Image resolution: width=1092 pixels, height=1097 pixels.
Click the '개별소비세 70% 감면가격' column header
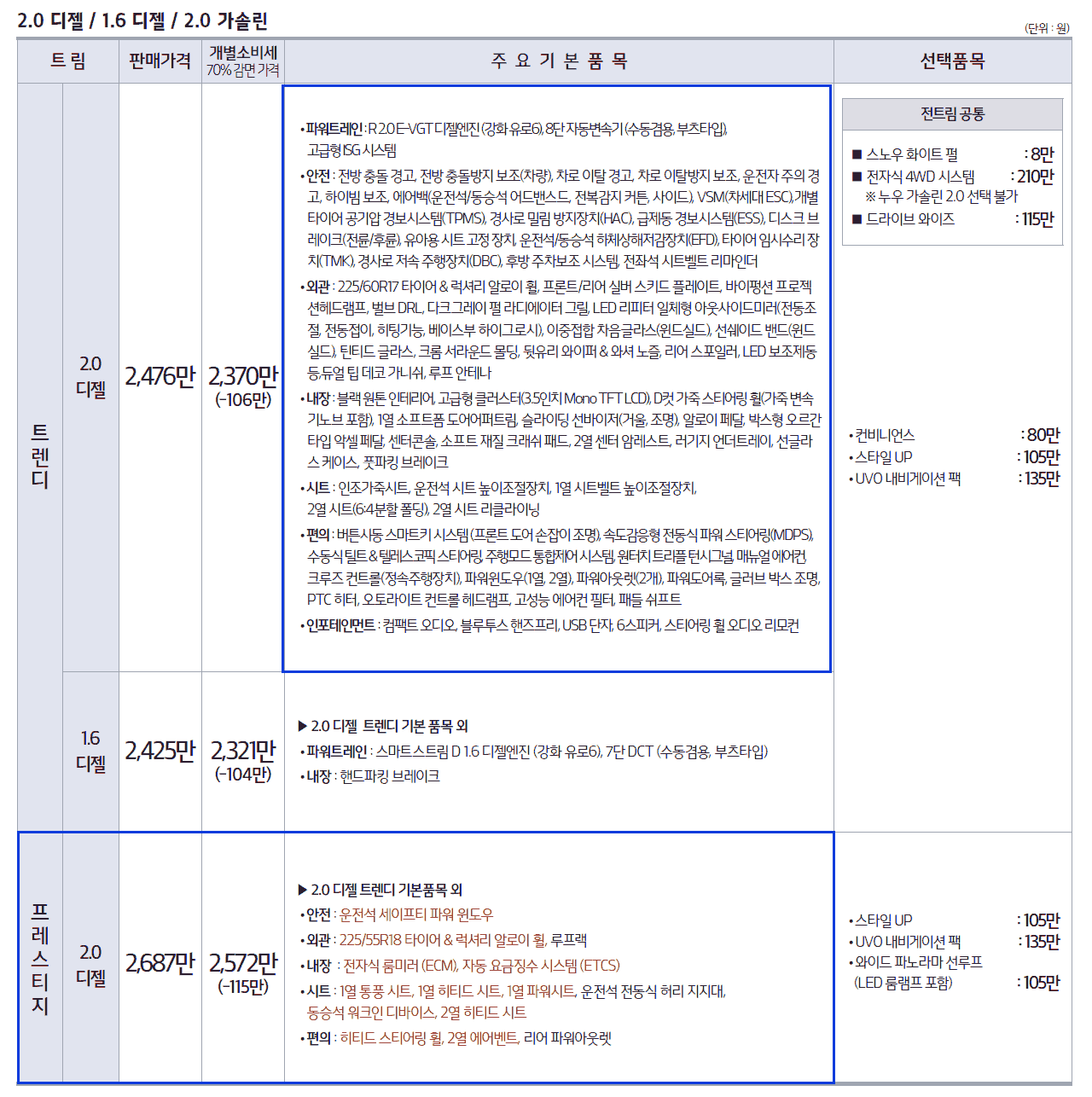(x=243, y=61)
